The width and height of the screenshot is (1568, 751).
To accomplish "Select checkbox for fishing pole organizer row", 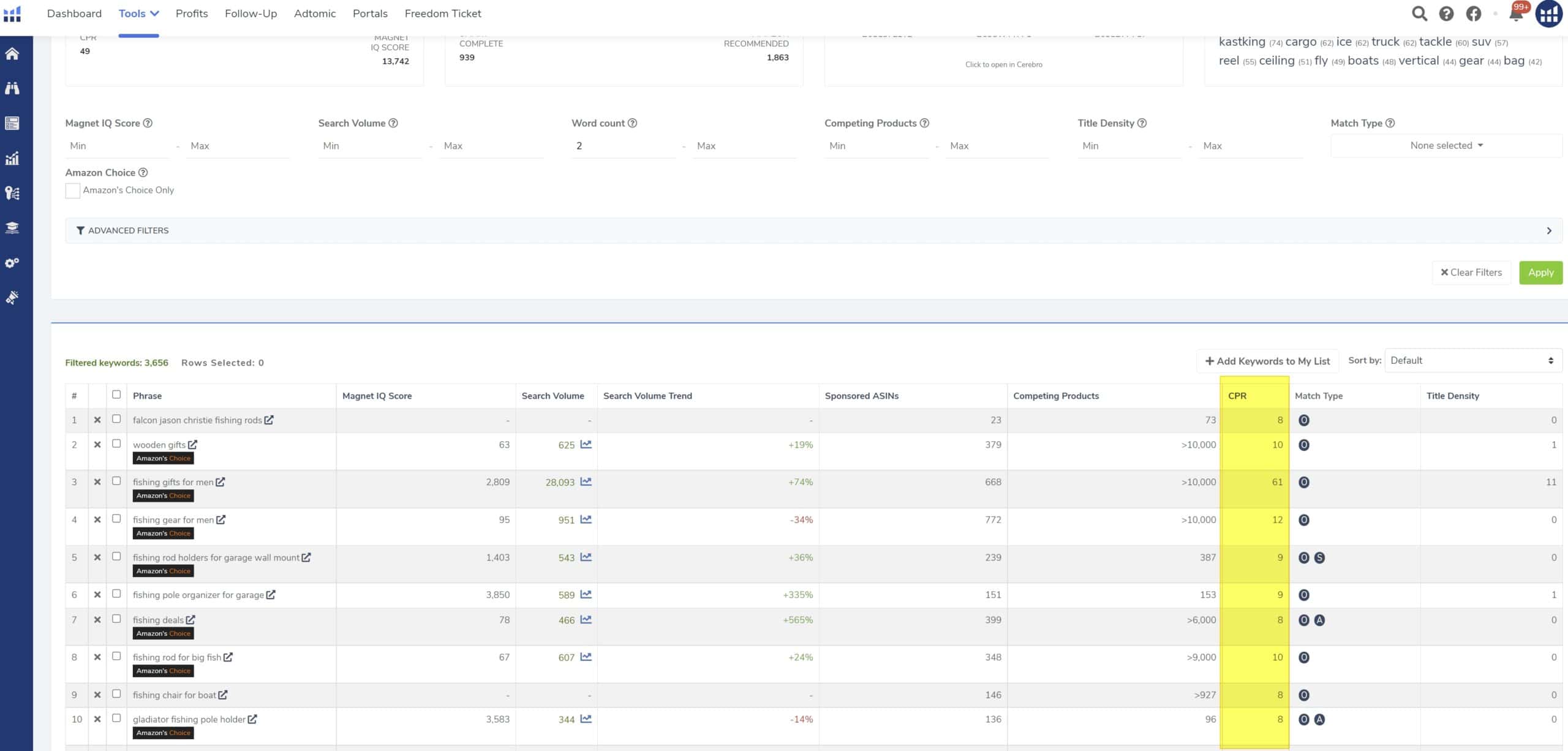I will (116, 594).
